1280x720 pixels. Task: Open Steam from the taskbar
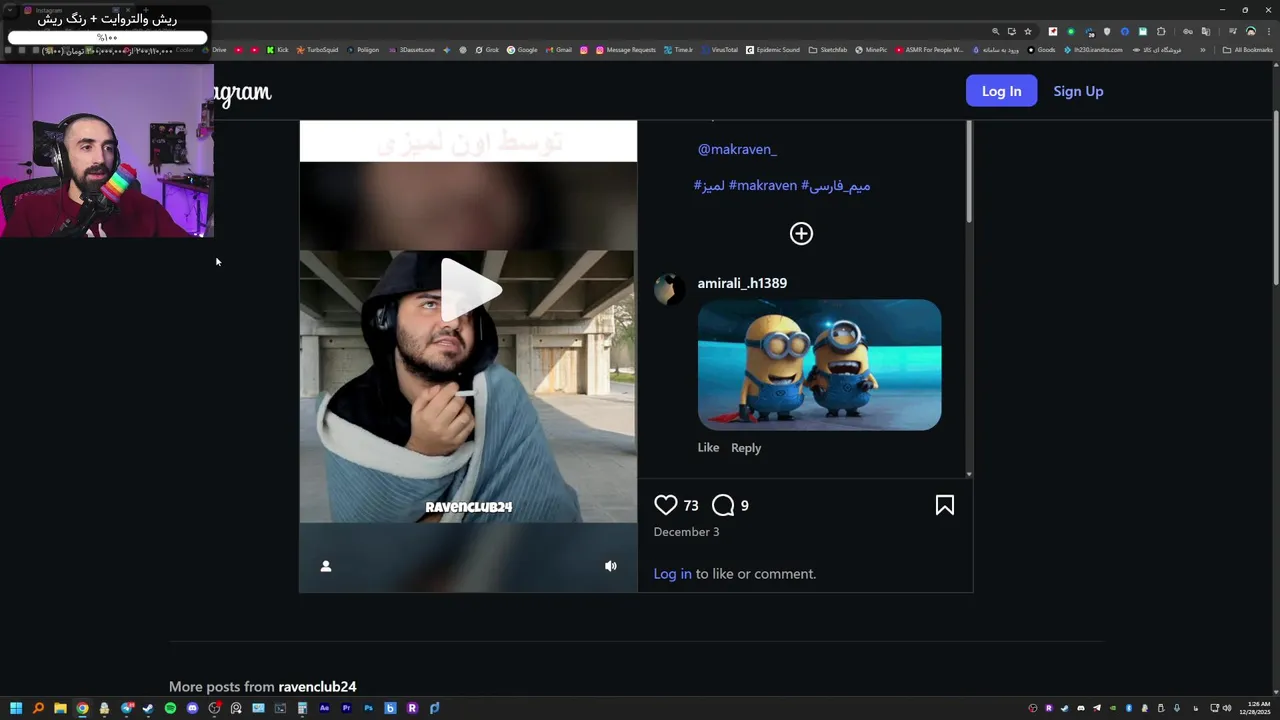(x=148, y=708)
